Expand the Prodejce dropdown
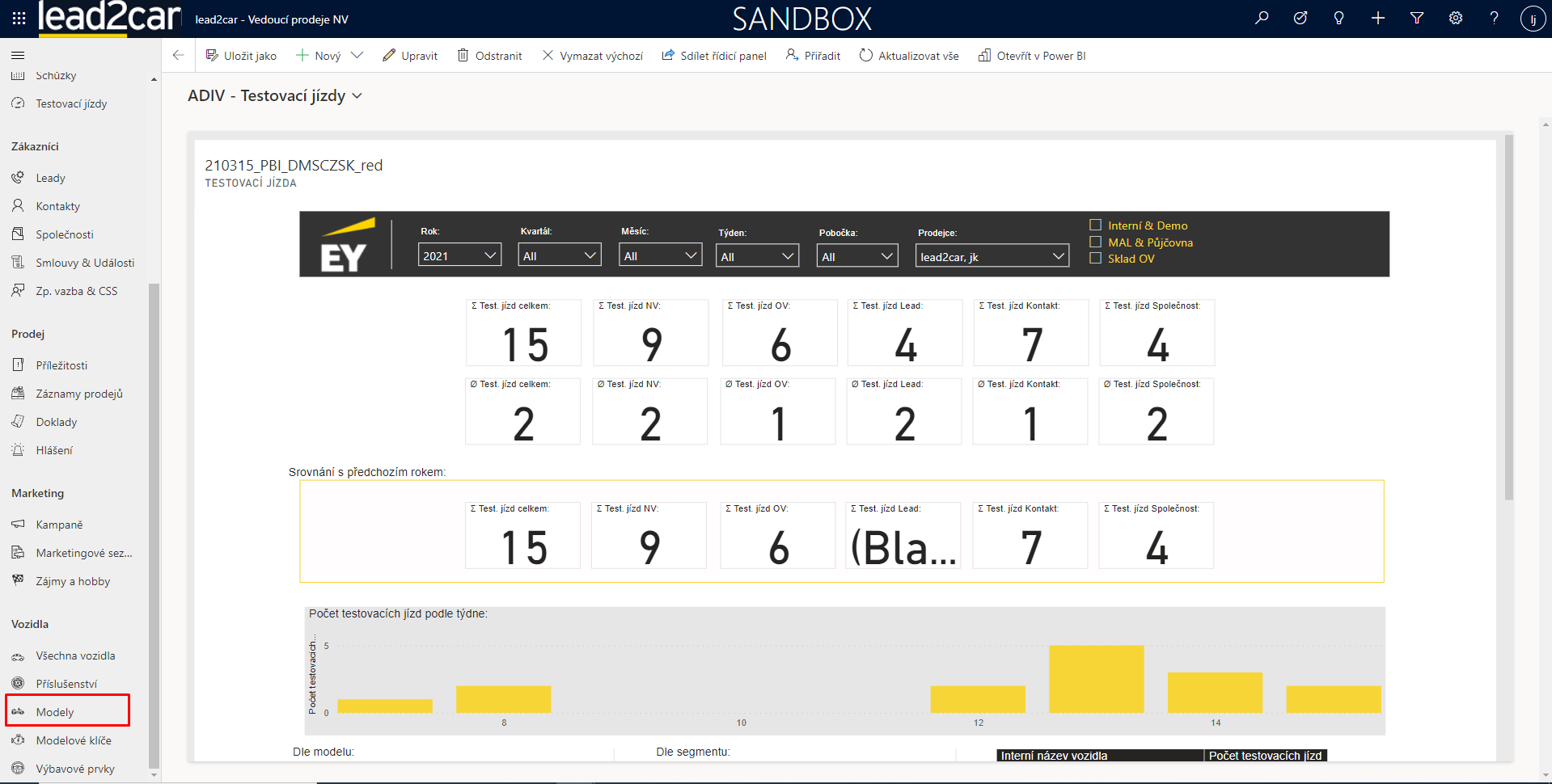The height and width of the screenshot is (784, 1552). pos(992,256)
